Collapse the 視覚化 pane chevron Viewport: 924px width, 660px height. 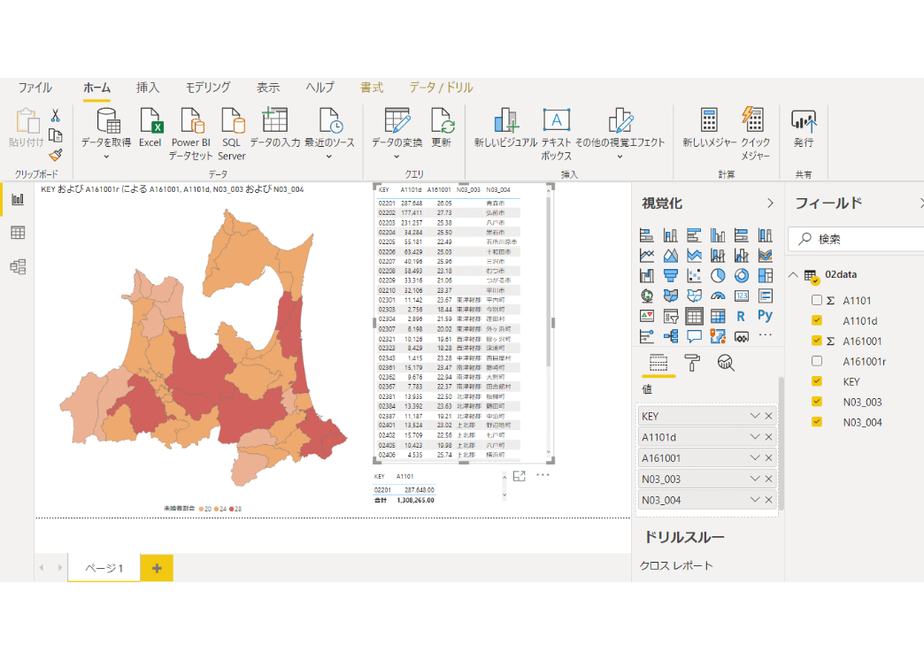[x=770, y=203]
